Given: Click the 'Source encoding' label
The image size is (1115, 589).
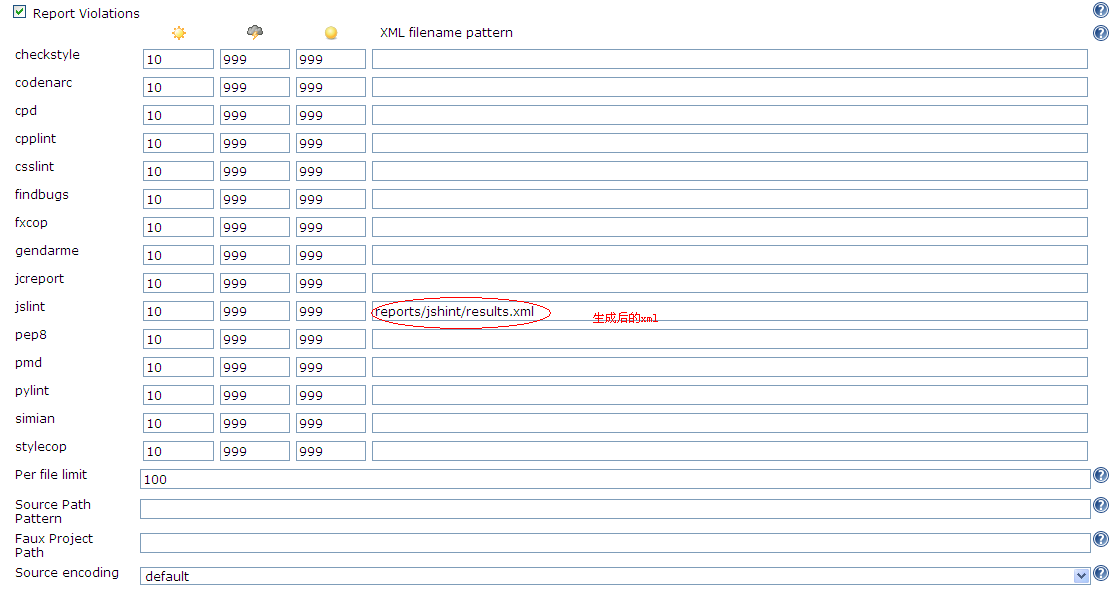Looking at the screenshot, I should [67, 573].
